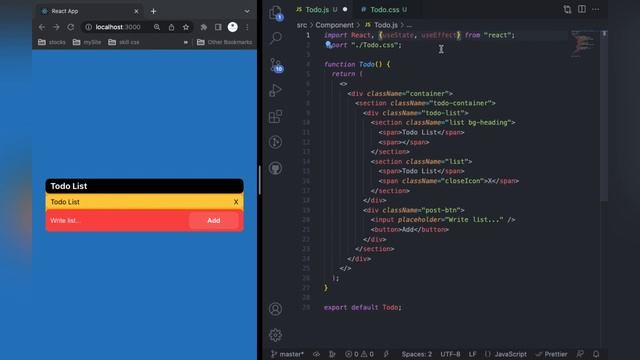
Task: Open the Chrome three-dot menu
Action: tap(247, 27)
